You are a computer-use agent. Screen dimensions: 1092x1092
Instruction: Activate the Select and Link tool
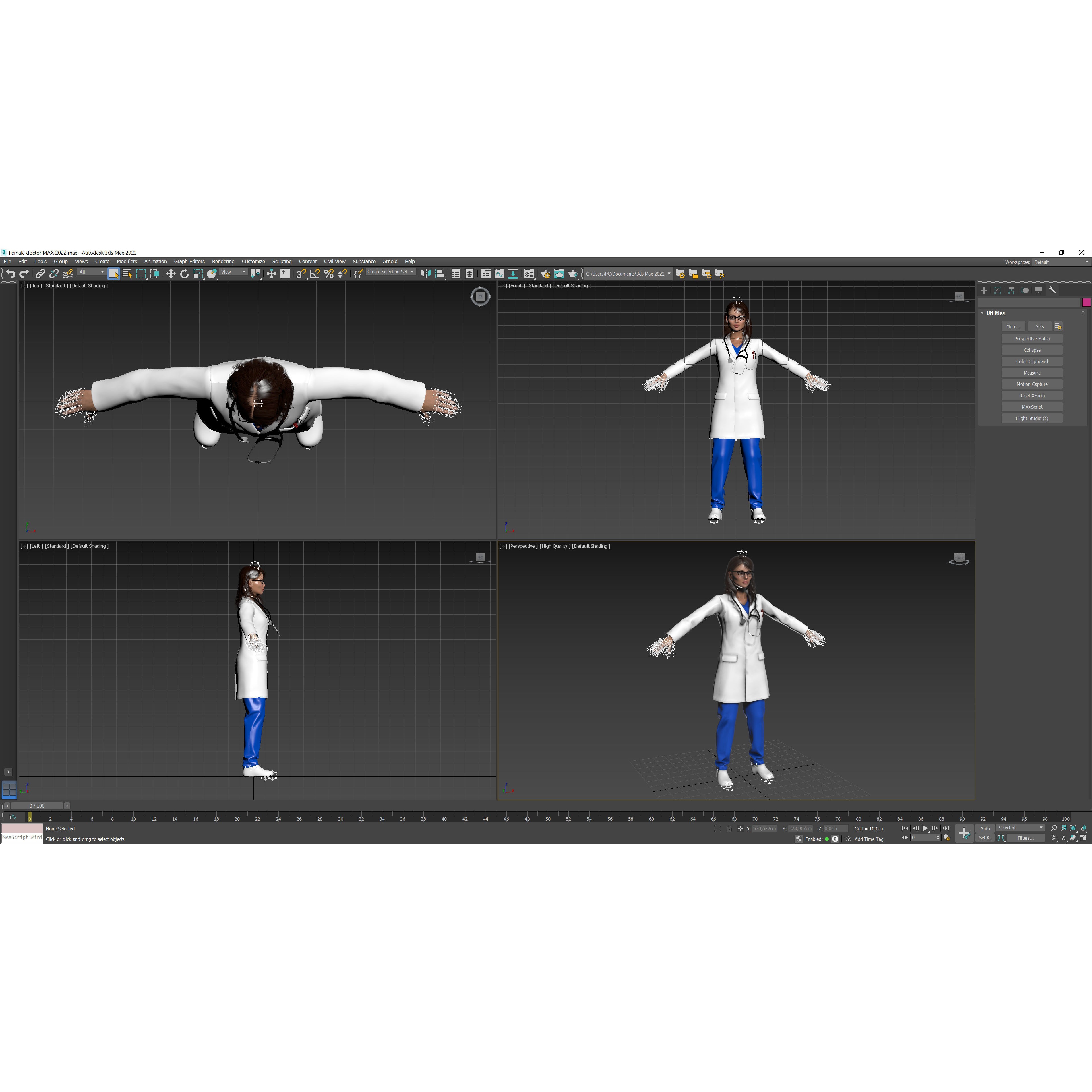pyautogui.click(x=40, y=274)
